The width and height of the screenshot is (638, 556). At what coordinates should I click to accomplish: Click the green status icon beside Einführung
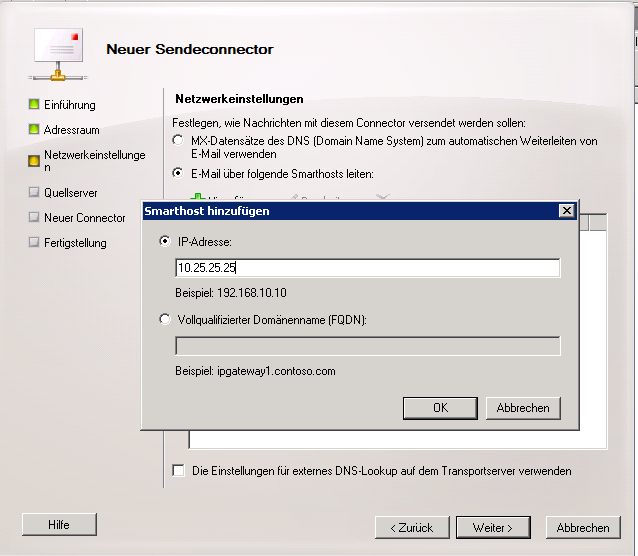tap(34, 104)
